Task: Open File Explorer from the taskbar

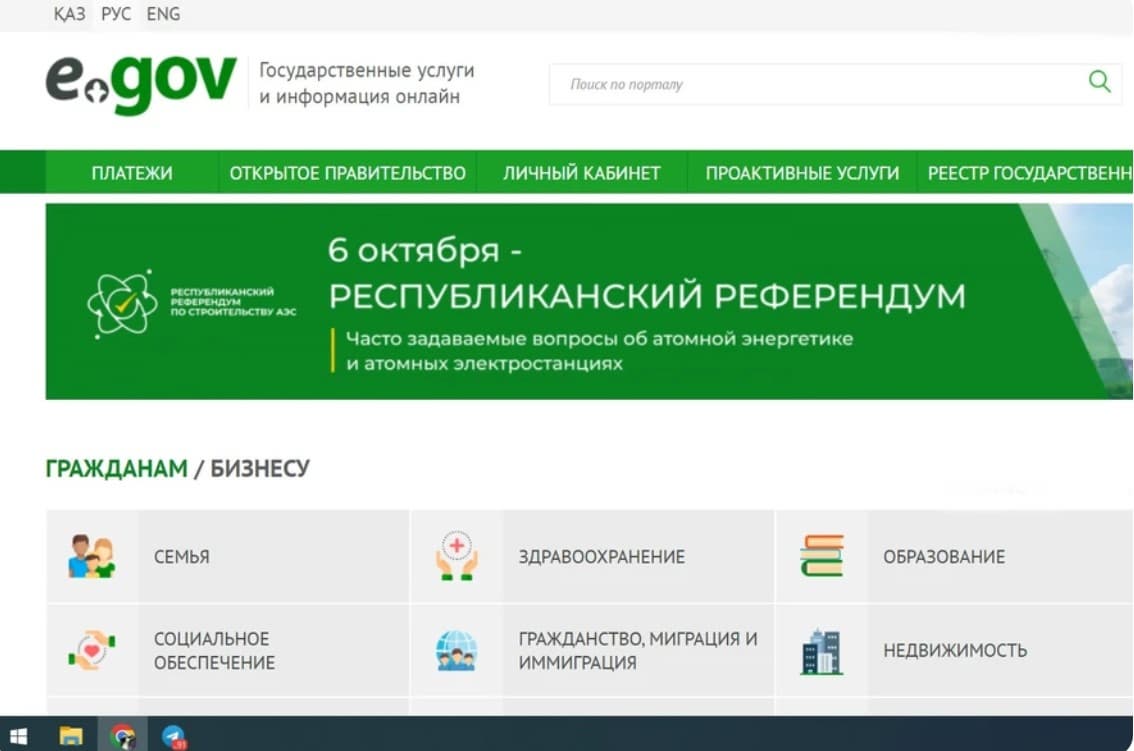Action: 71,737
